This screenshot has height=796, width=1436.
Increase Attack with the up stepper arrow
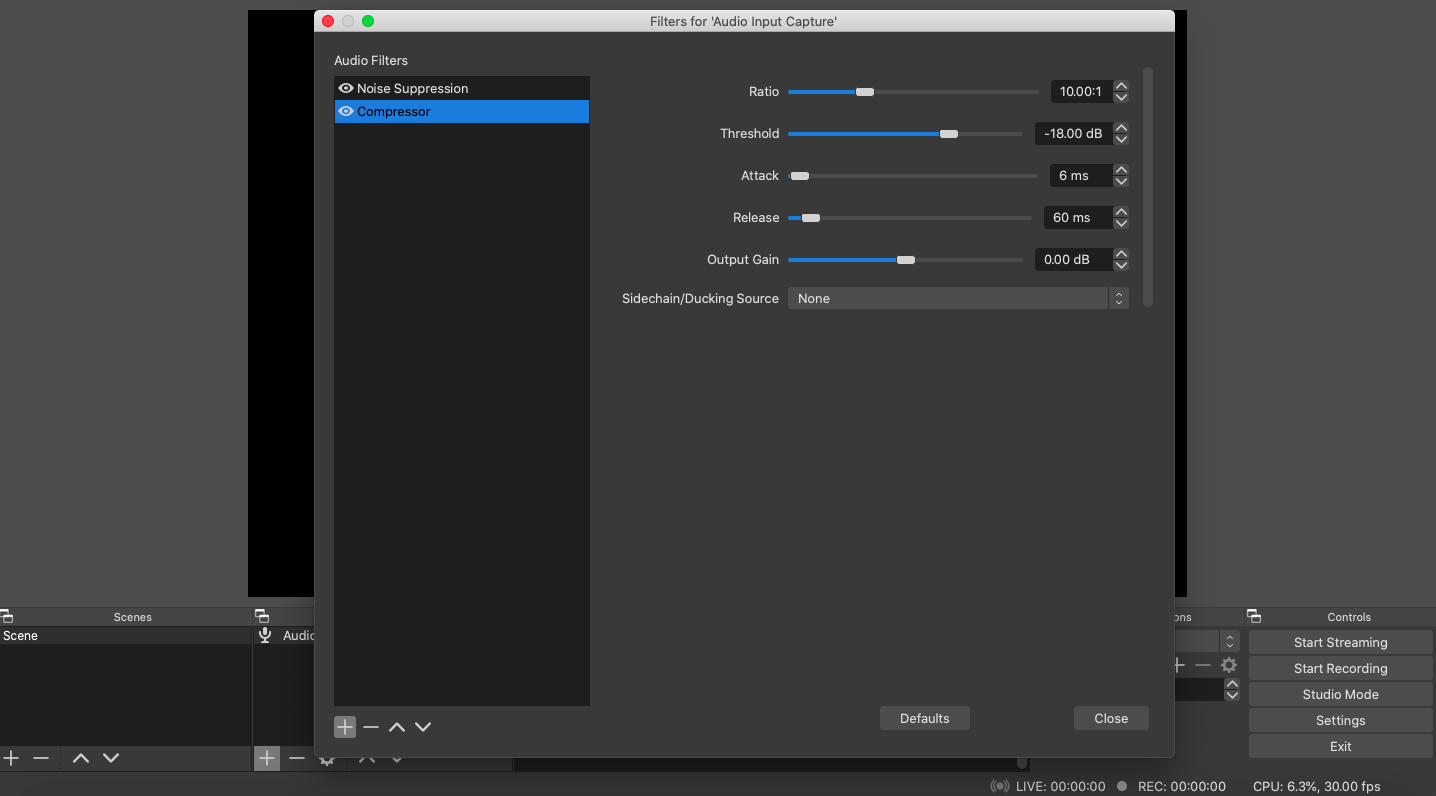click(1121, 170)
